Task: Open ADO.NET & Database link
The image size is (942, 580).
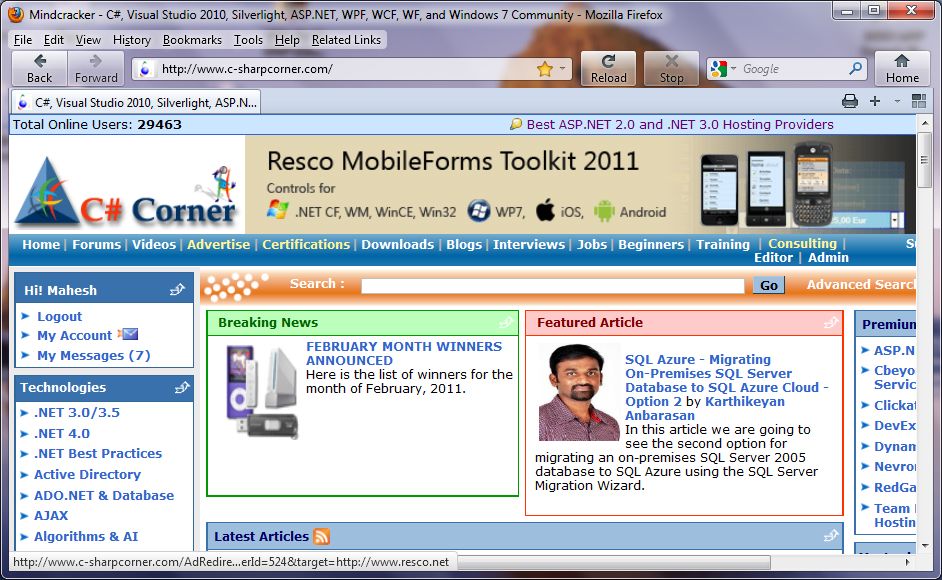Action: [x=104, y=495]
